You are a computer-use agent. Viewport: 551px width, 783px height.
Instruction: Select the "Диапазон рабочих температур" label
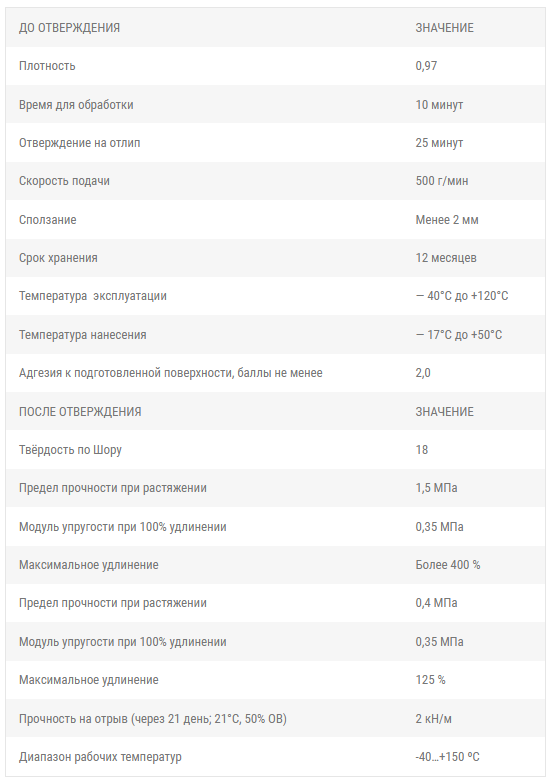click(x=100, y=757)
